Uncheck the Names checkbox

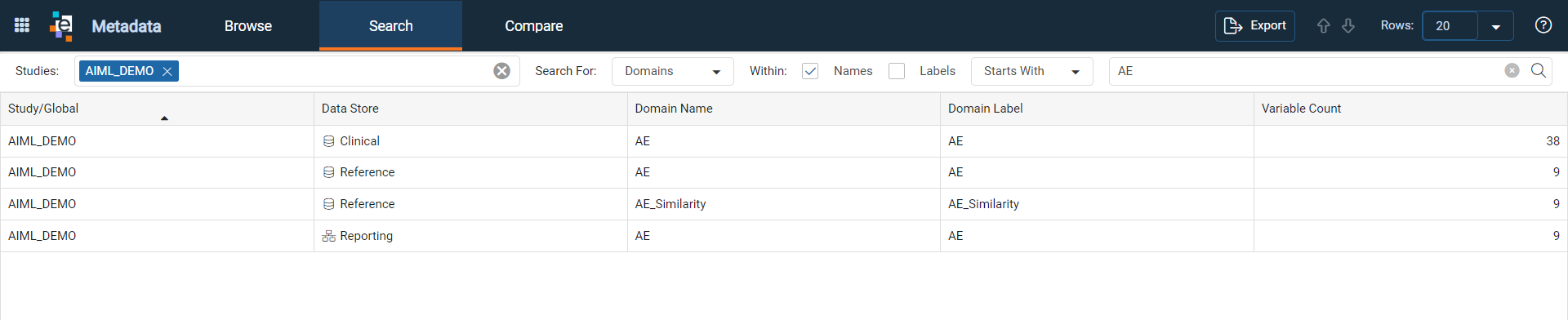810,71
